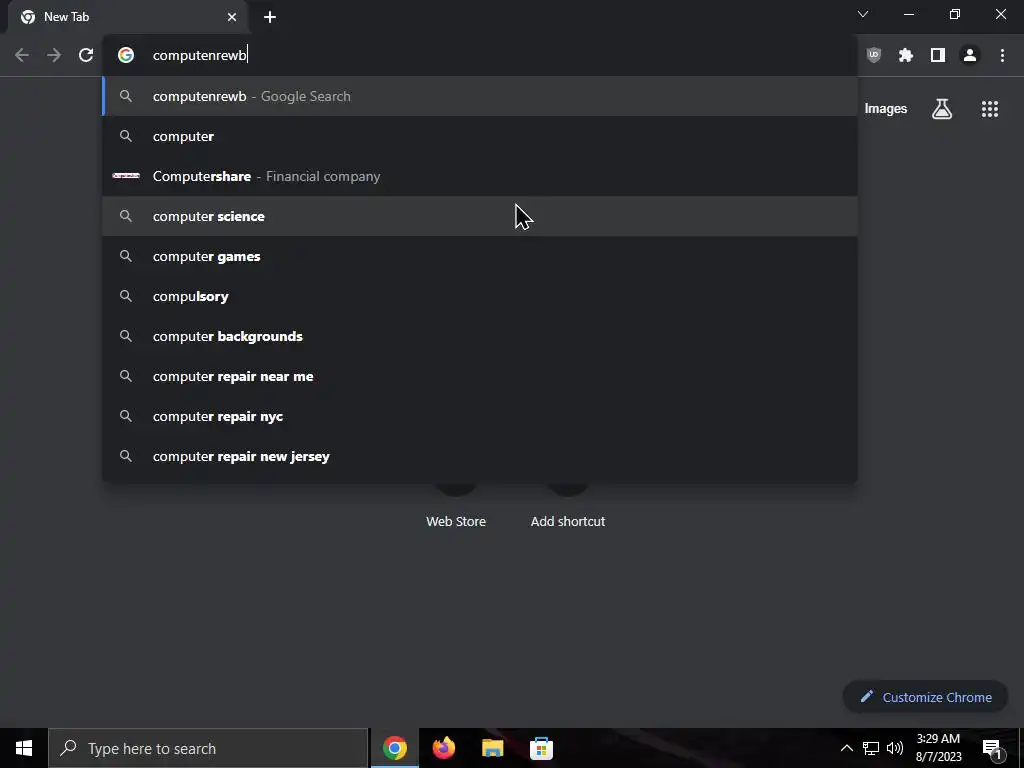
Task: Open Microsoft Store from the taskbar
Action: pyautogui.click(x=541, y=748)
